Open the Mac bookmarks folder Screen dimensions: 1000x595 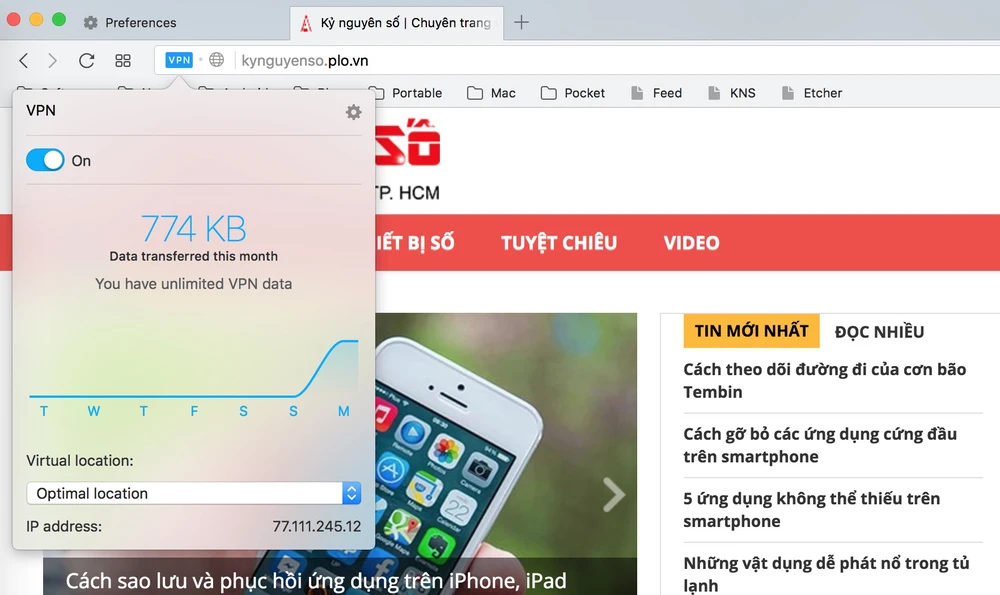pyautogui.click(x=491, y=93)
